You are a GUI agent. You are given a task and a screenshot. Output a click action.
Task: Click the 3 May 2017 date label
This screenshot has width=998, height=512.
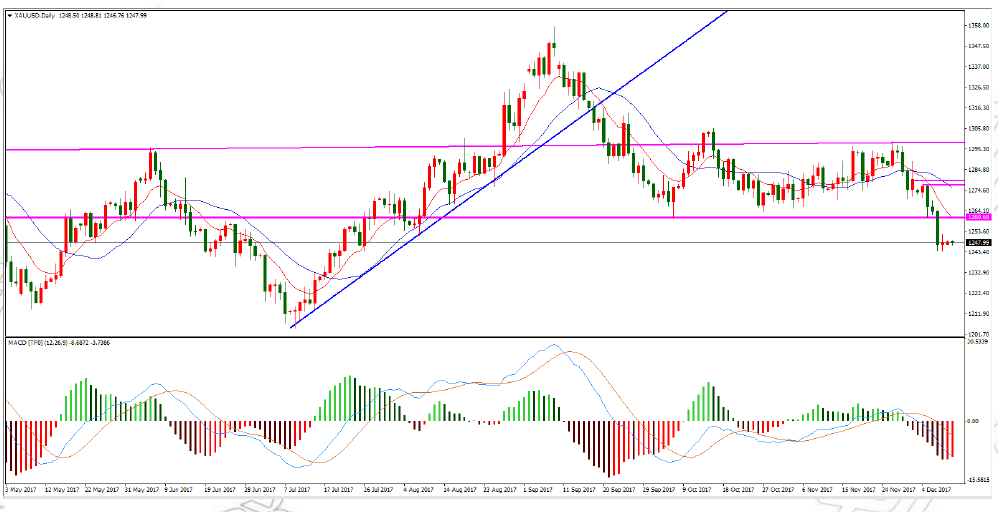pos(21,490)
